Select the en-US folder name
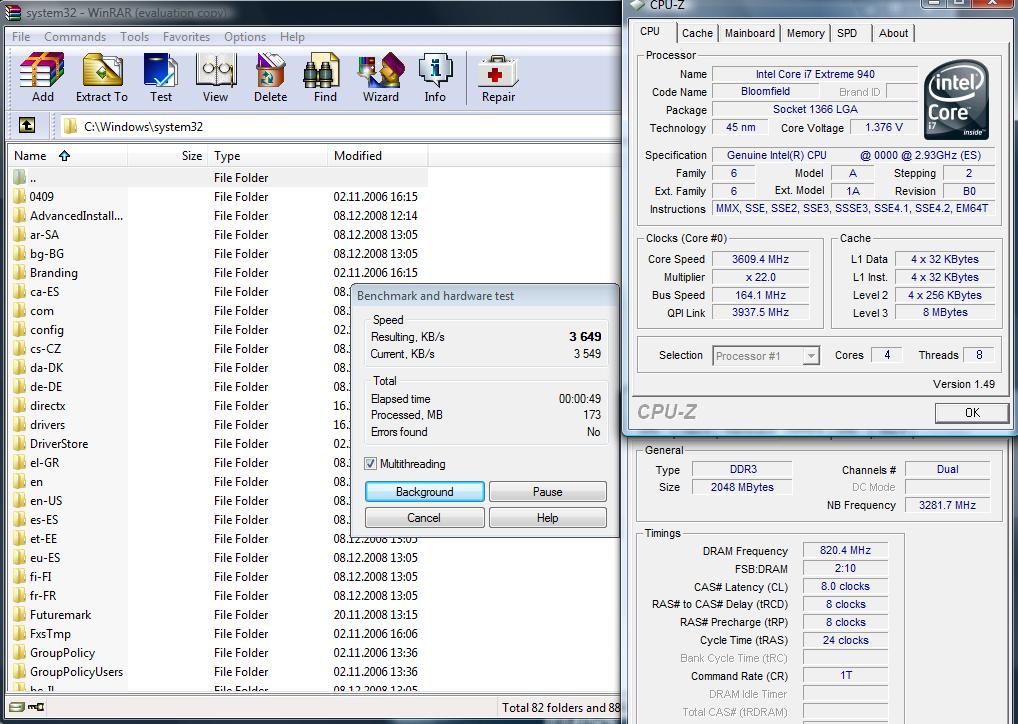Viewport: 1018px width, 724px height. coord(46,501)
